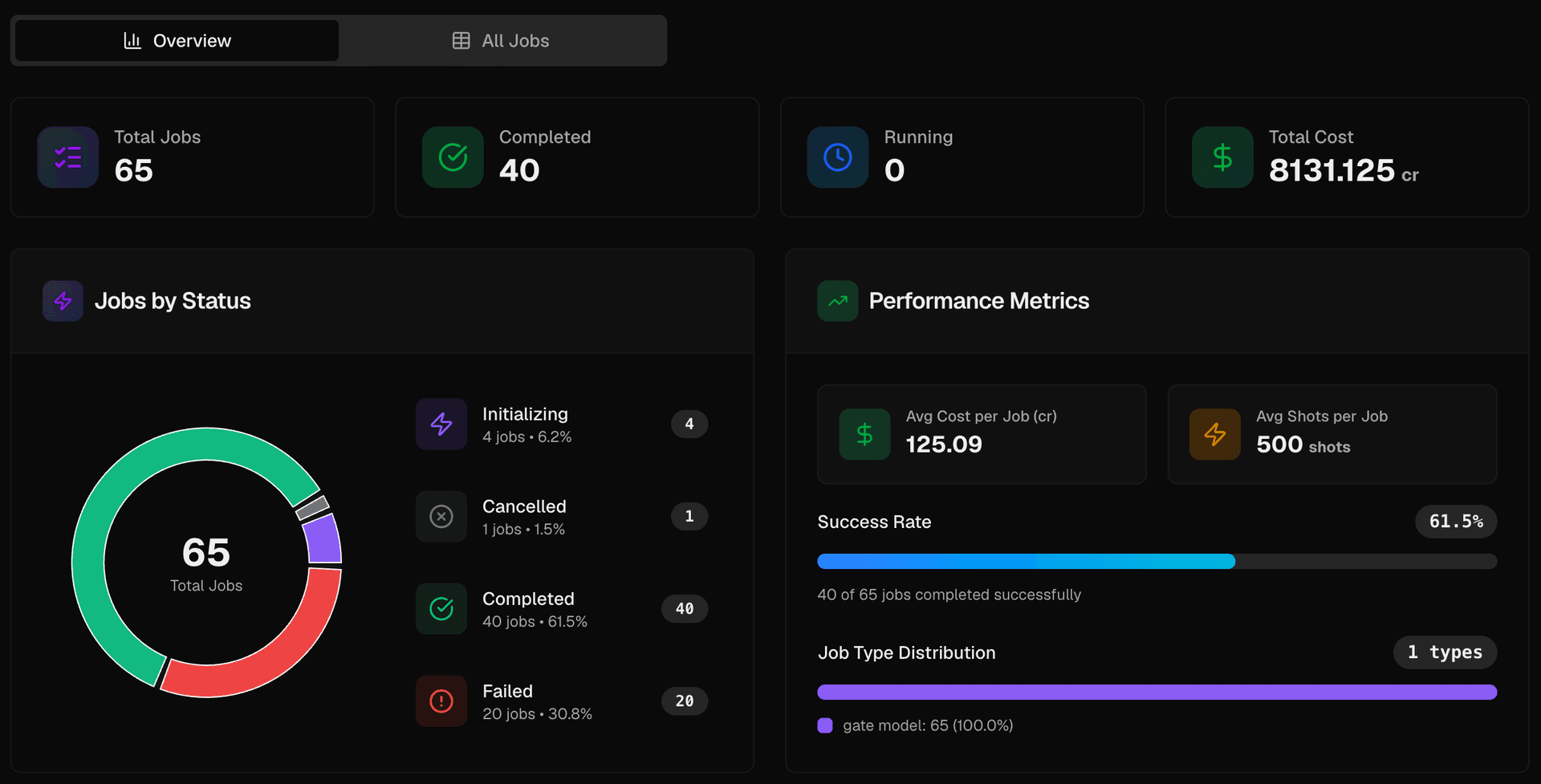
Task: Click the Completed status check icon in legend
Action: tap(441, 608)
